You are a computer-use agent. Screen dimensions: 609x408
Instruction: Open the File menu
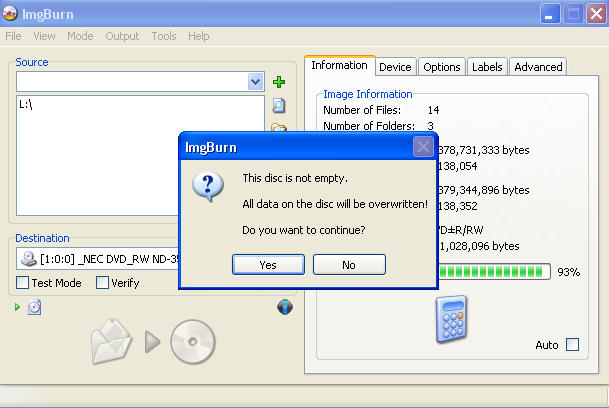click(x=13, y=36)
